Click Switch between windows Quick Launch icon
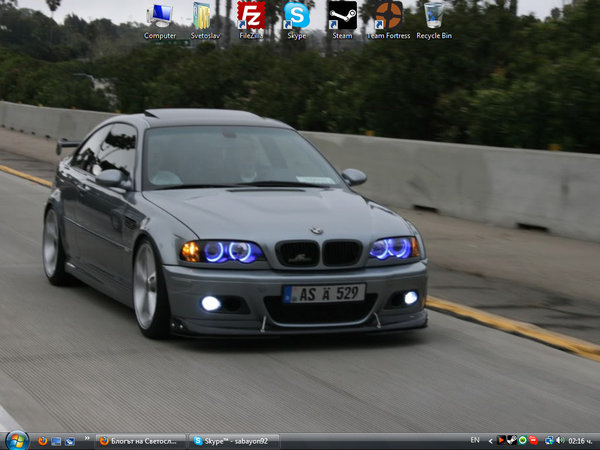This screenshot has height=450, width=600. [x=70, y=441]
